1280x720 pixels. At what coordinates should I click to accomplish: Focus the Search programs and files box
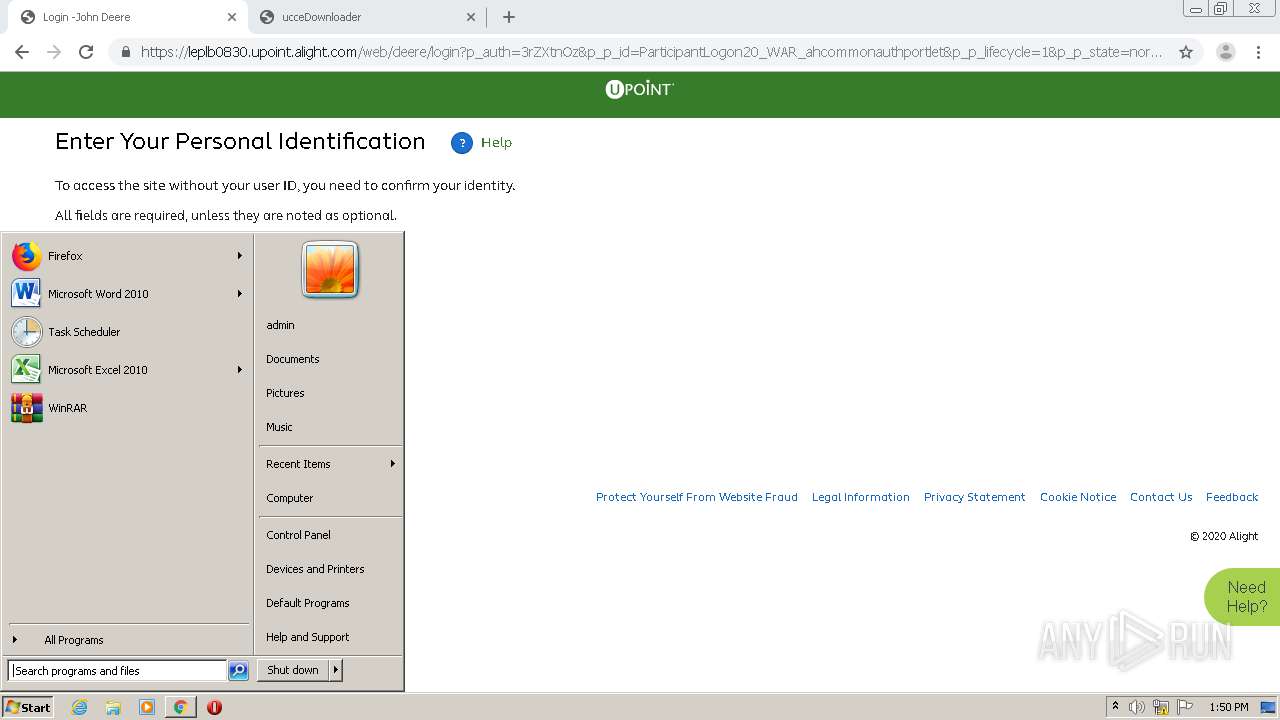pos(118,671)
